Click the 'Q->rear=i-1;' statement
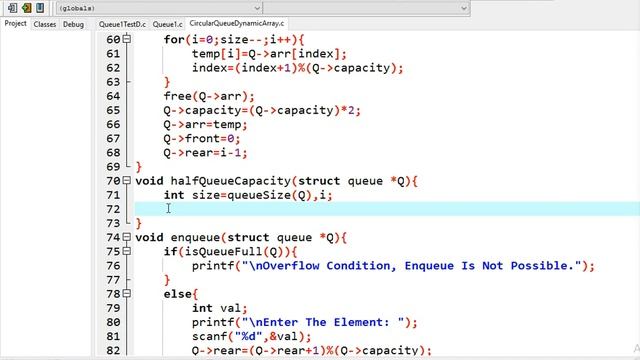Image resolution: width=640 pixels, height=360 pixels. pyautogui.click(x=205, y=153)
